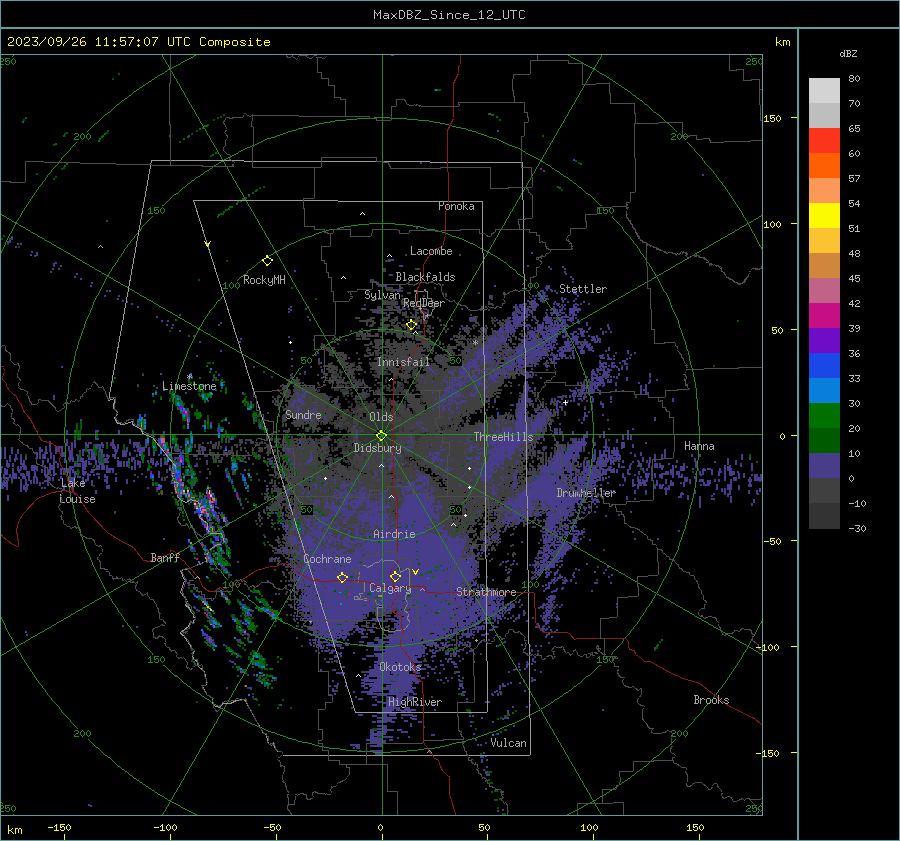This screenshot has width=900, height=841.
Task: Click the radar site diamond above Didsbury
Action: point(382,436)
